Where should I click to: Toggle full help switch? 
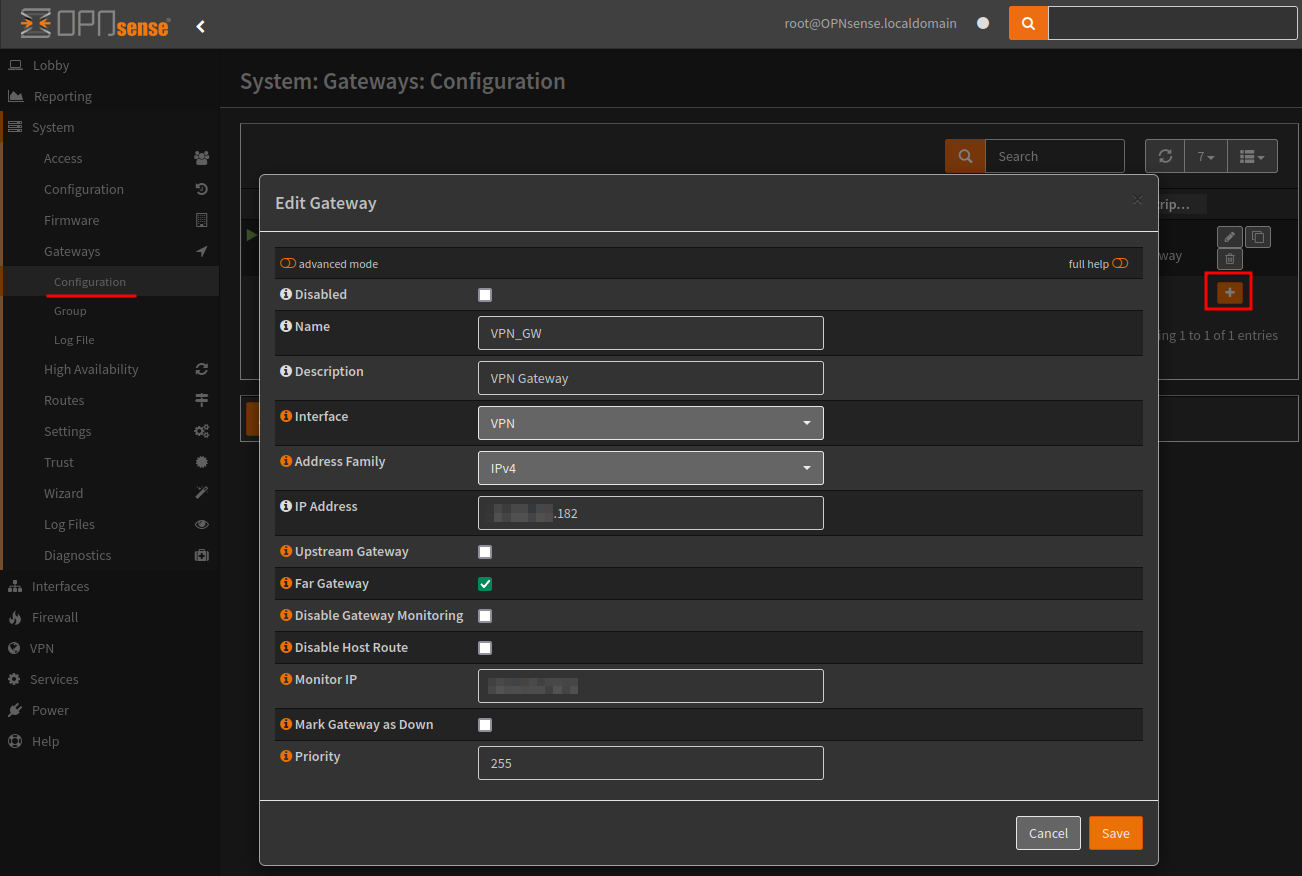[1120, 264]
